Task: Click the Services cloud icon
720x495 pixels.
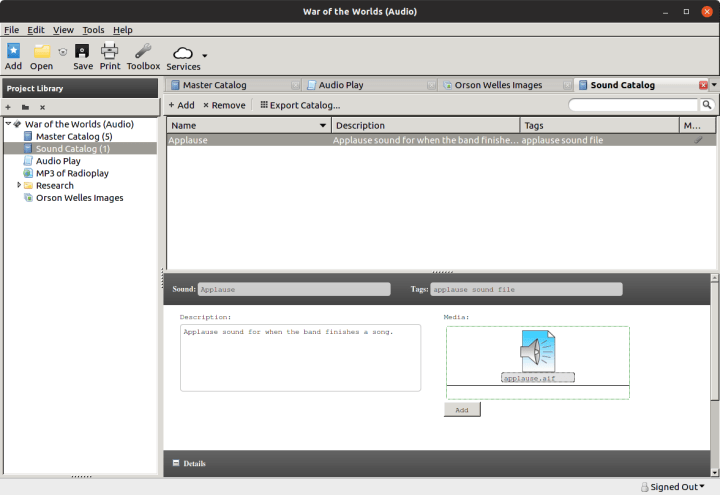Action: 183,58
